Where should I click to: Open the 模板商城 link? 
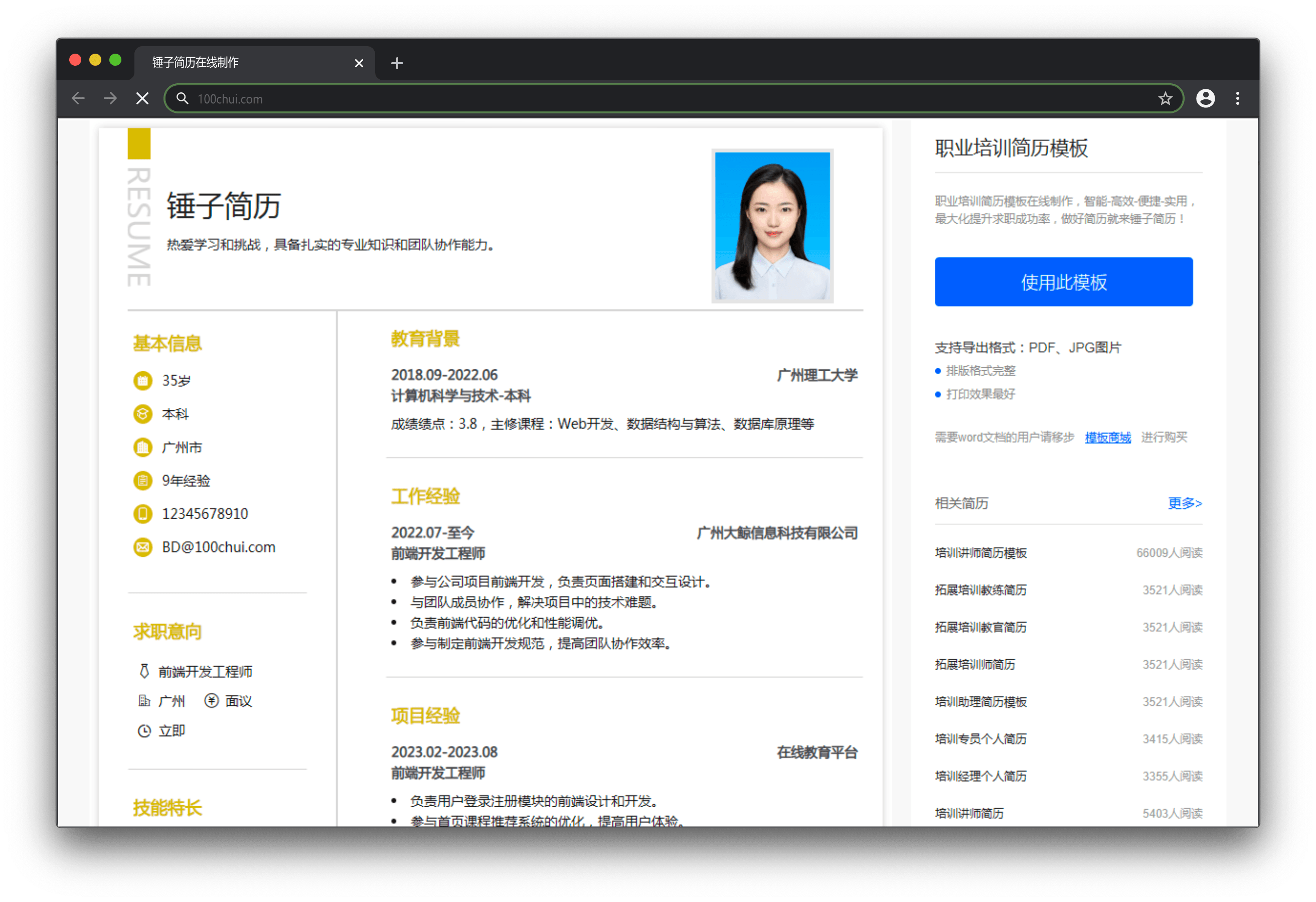coord(1107,437)
